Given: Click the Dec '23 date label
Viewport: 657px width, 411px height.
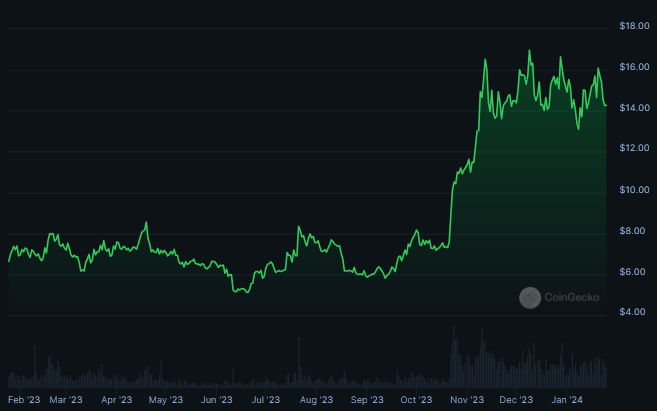Looking at the screenshot, I should pyautogui.click(x=516, y=400).
